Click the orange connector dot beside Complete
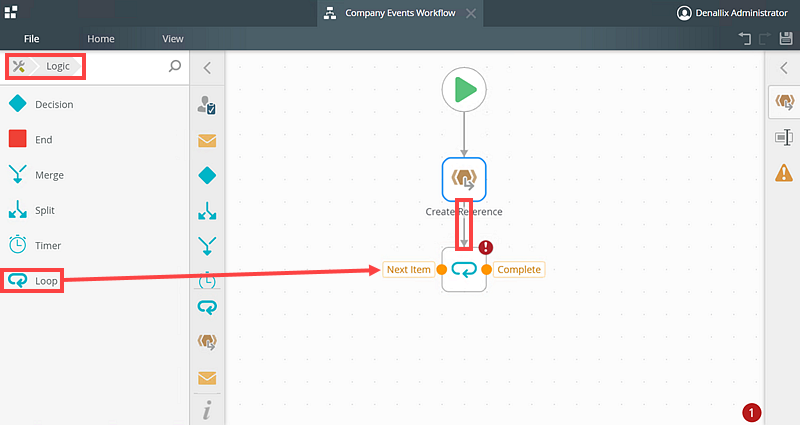Image resolution: width=800 pixels, height=425 pixels. [x=487, y=269]
